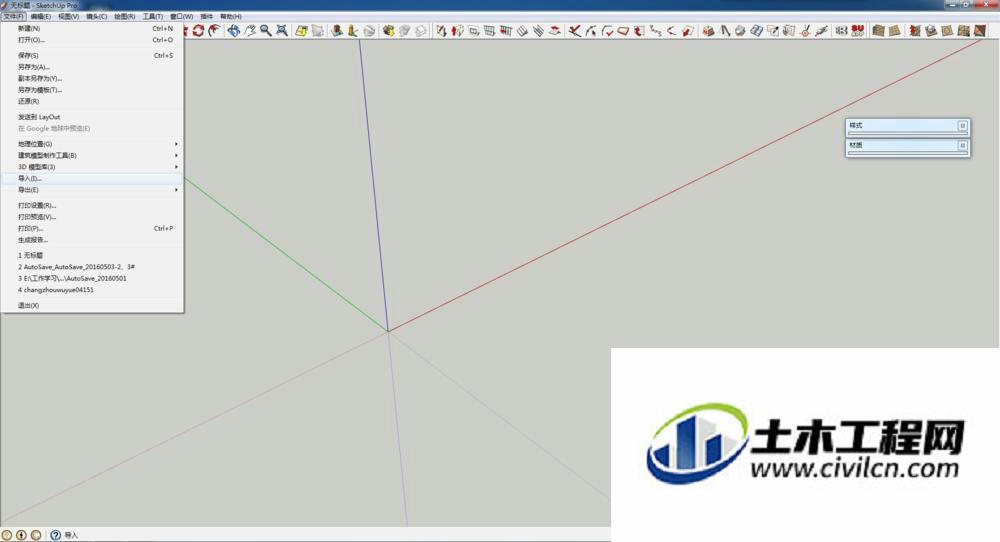Open recent file AutoSave_AutoSave_20160503-2
The image size is (1000, 542).
tap(92, 267)
